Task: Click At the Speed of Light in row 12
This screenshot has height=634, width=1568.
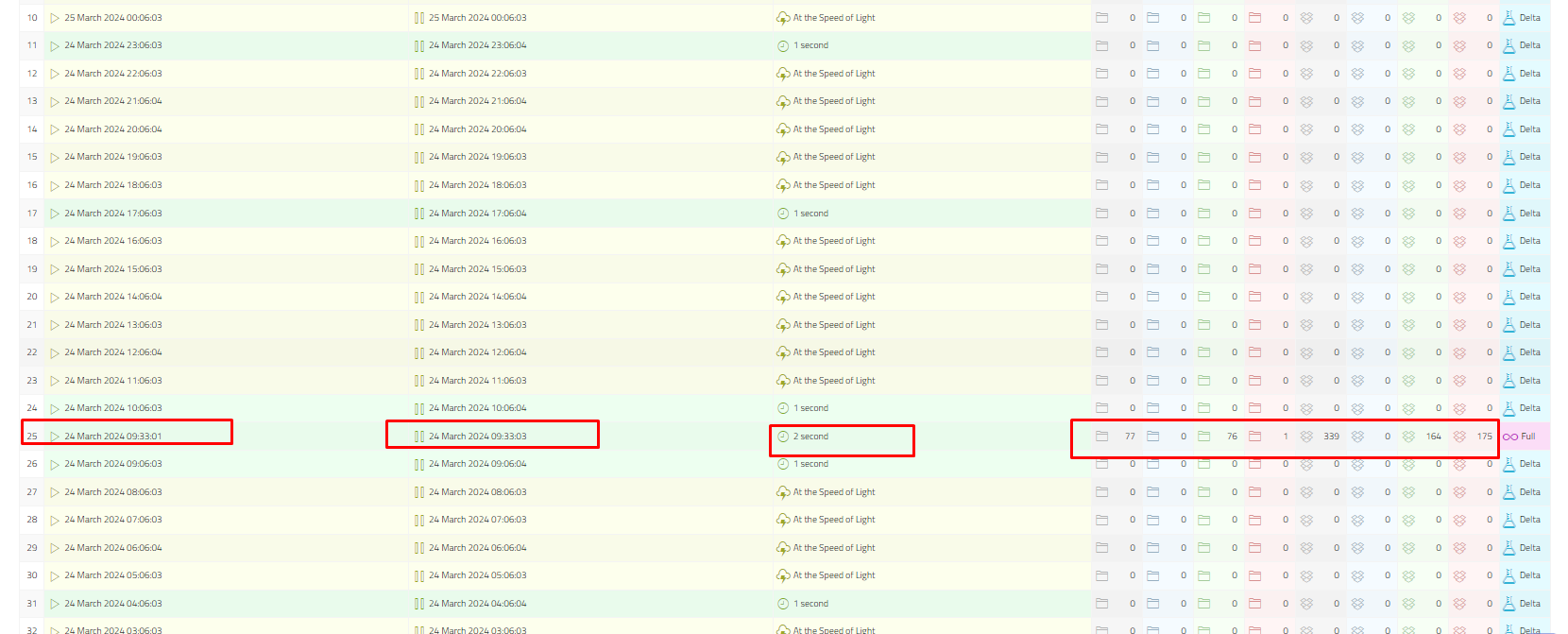Action: (x=834, y=74)
